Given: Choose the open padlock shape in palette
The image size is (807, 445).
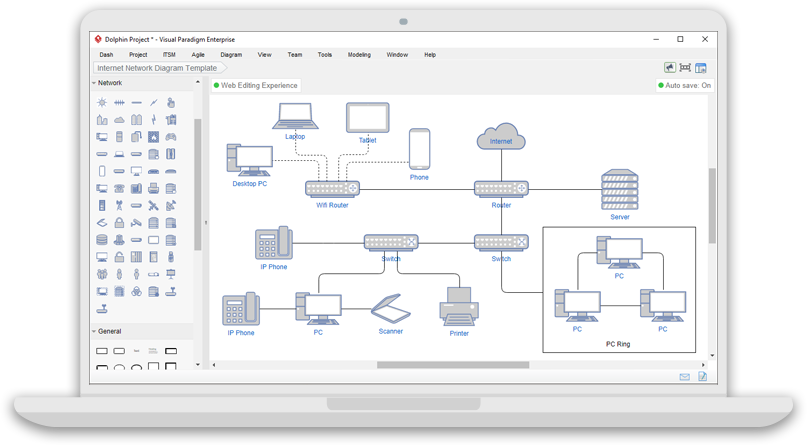Looking at the screenshot, I should point(119,257).
